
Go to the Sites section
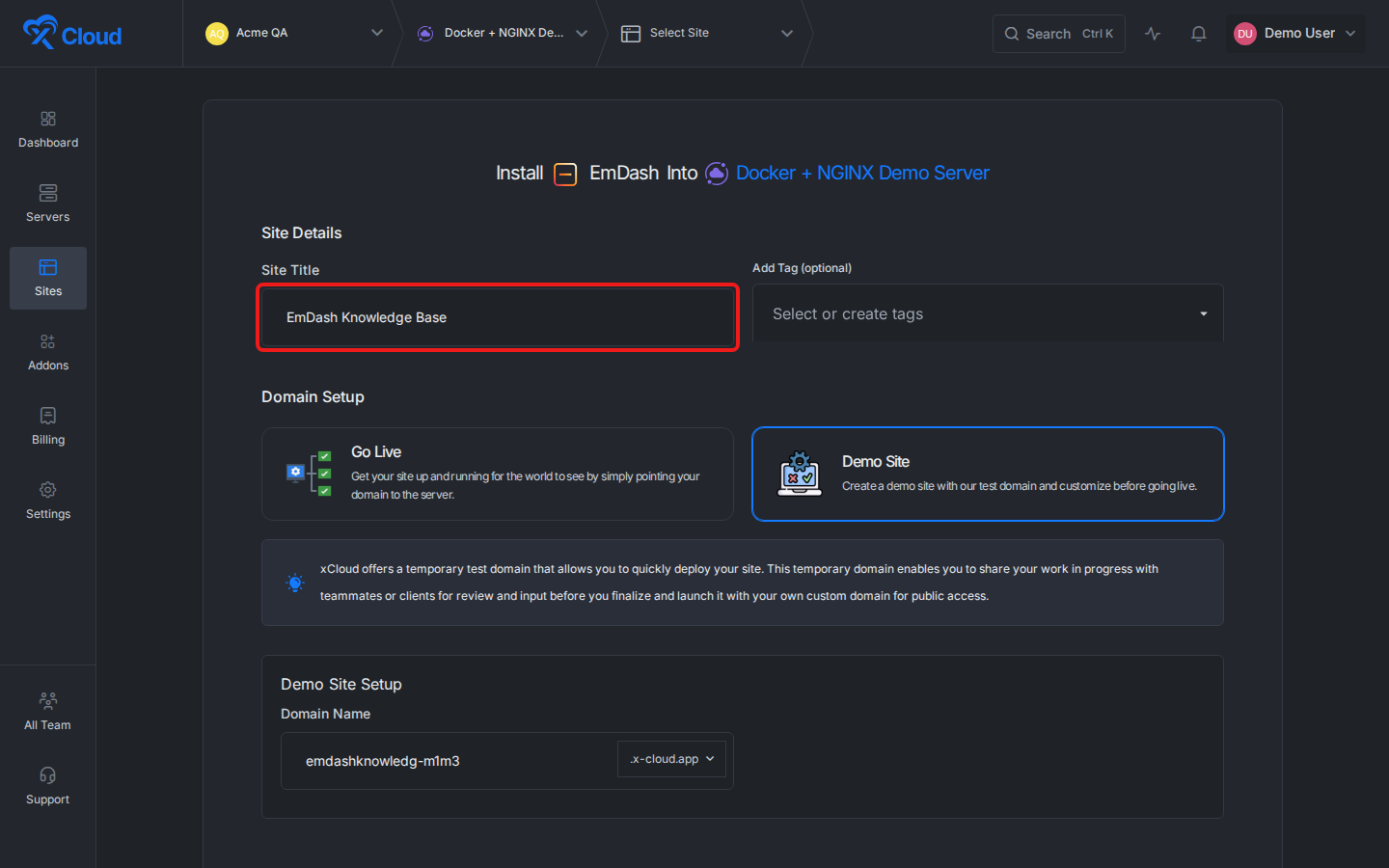click(x=48, y=279)
